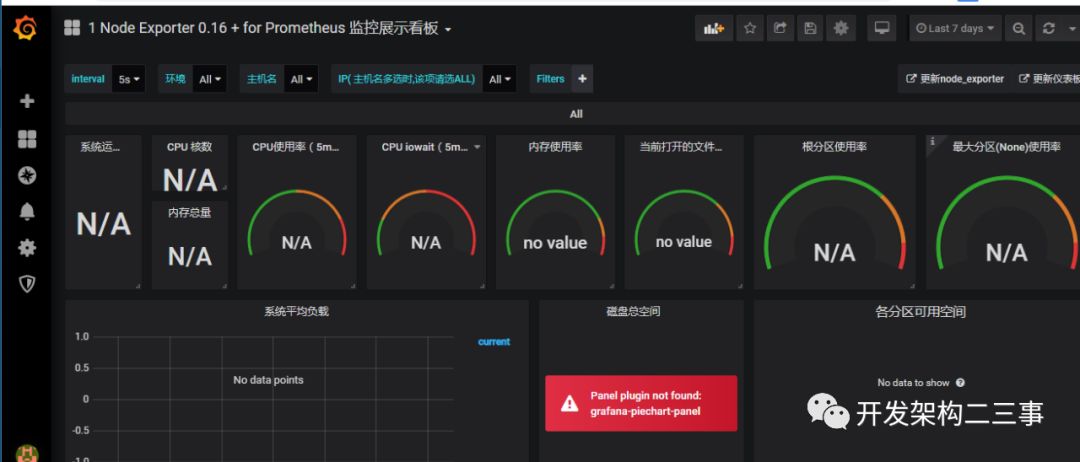Open CPU iowait panel title menu arrow
This screenshot has height=462, width=1080.
(x=477, y=147)
